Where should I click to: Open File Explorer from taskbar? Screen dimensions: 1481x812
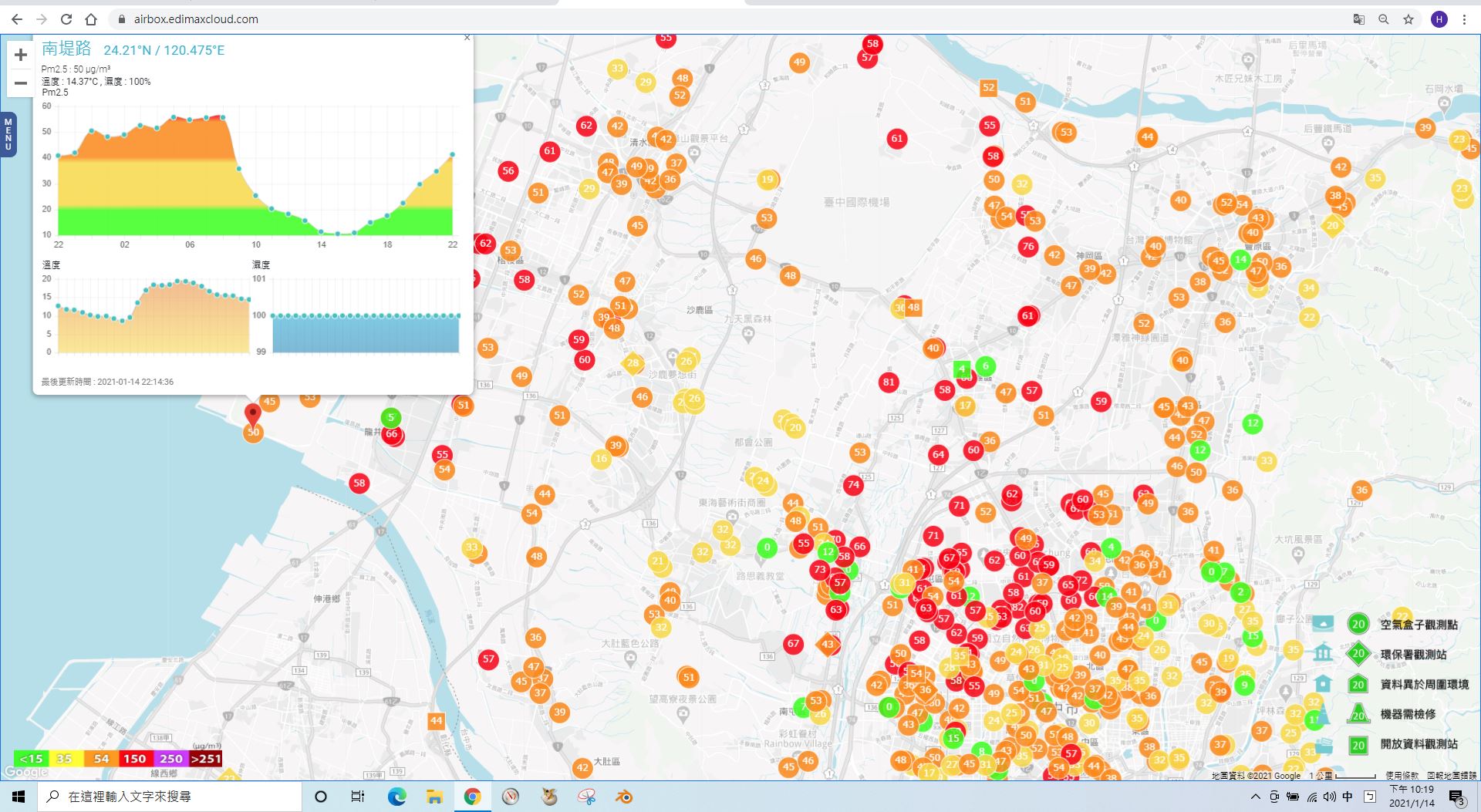[x=434, y=797]
